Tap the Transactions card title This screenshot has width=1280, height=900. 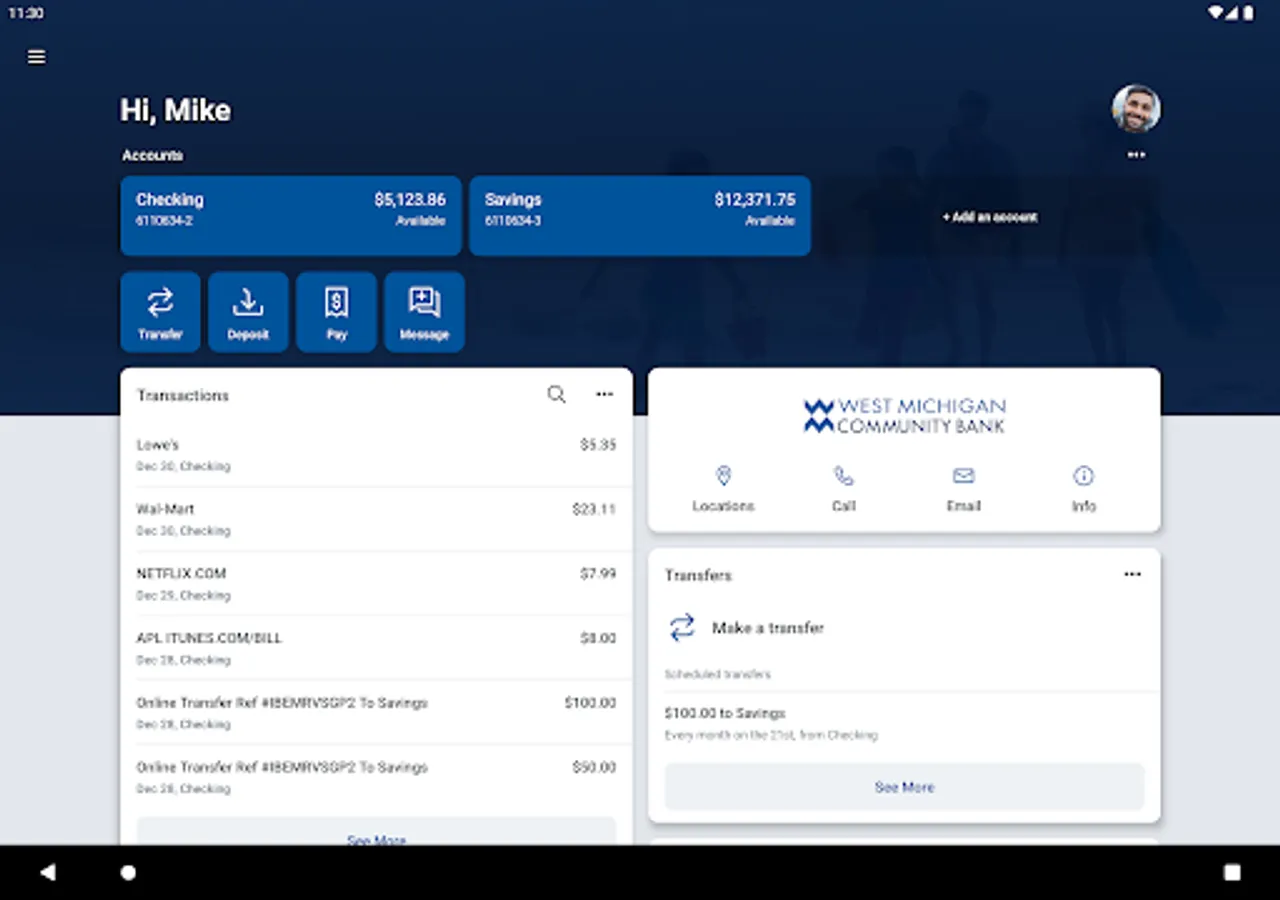point(183,396)
